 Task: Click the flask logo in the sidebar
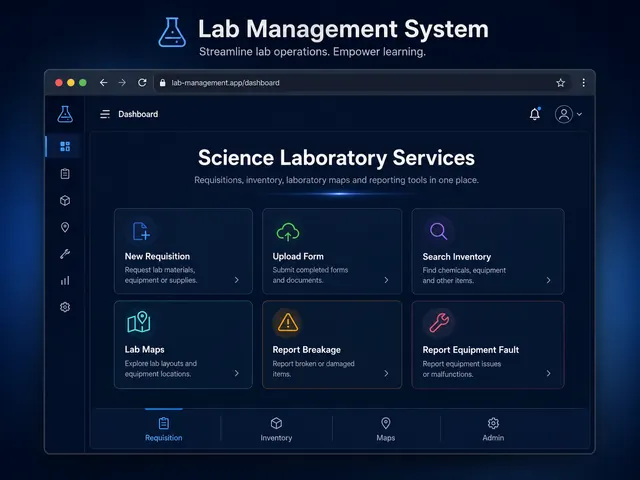tap(65, 114)
